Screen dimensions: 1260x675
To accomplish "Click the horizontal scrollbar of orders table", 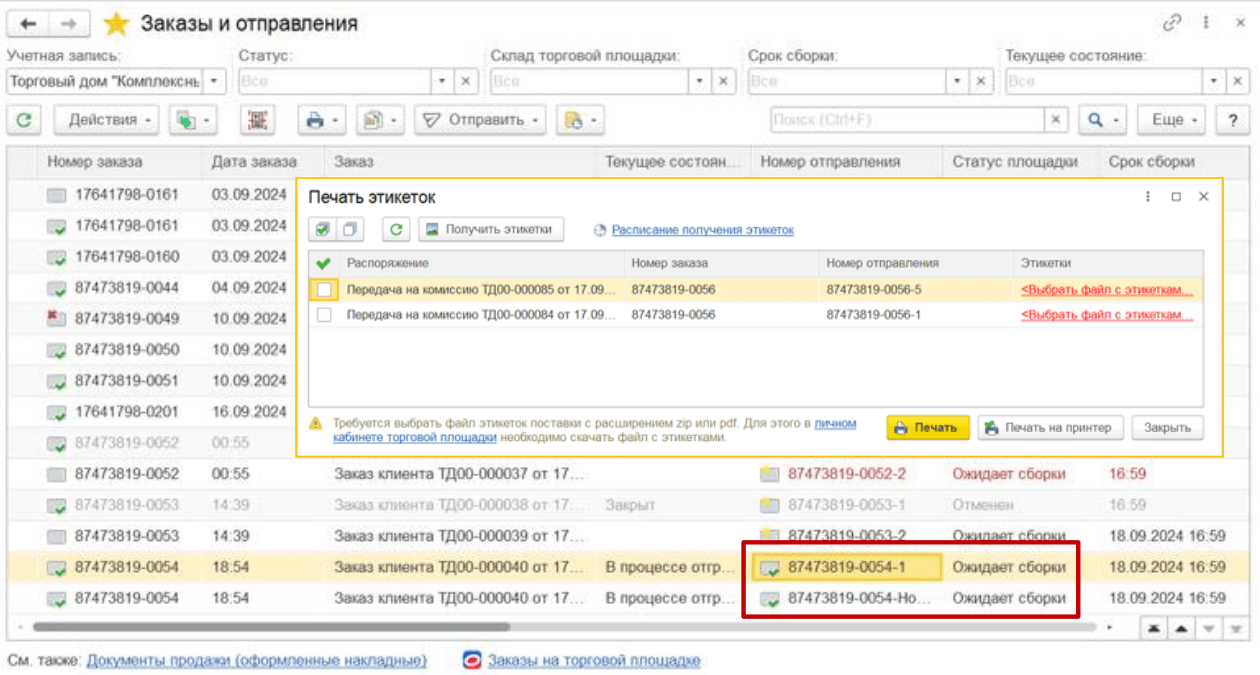I will tap(270, 627).
